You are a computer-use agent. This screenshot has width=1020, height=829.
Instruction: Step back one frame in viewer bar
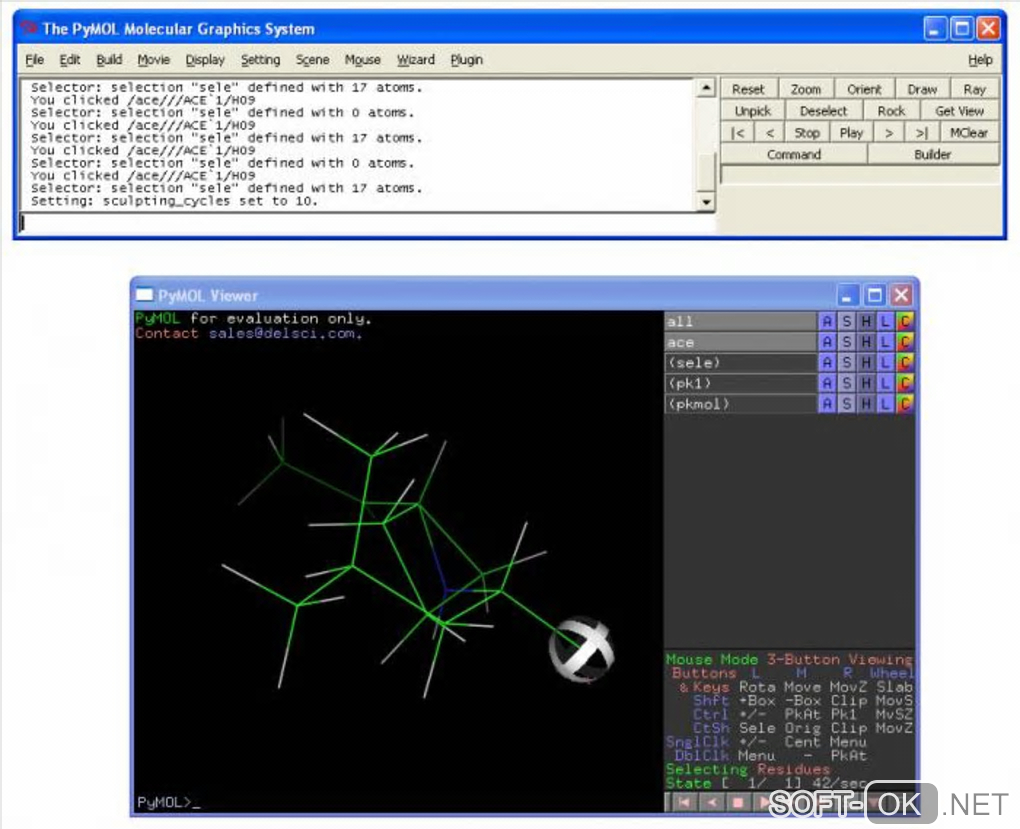click(712, 802)
